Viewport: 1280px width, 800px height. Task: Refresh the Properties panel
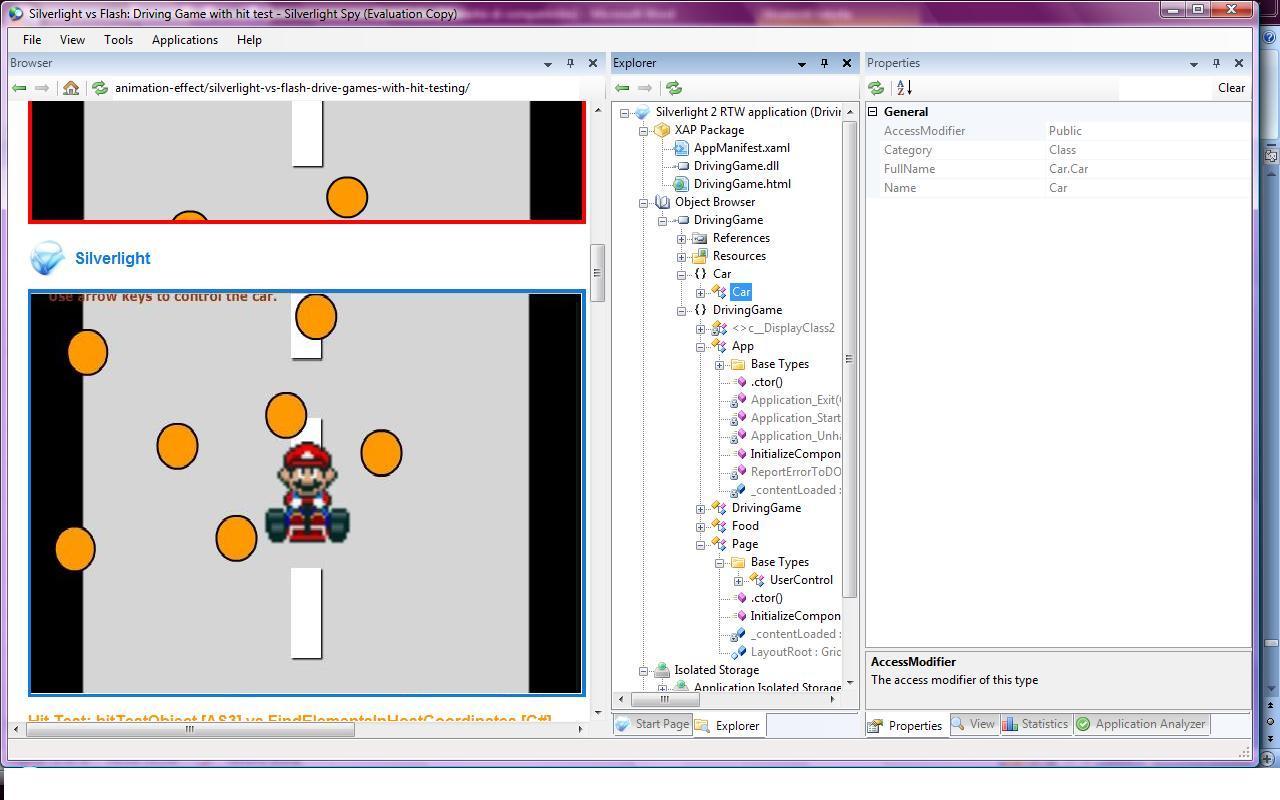(876, 88)
